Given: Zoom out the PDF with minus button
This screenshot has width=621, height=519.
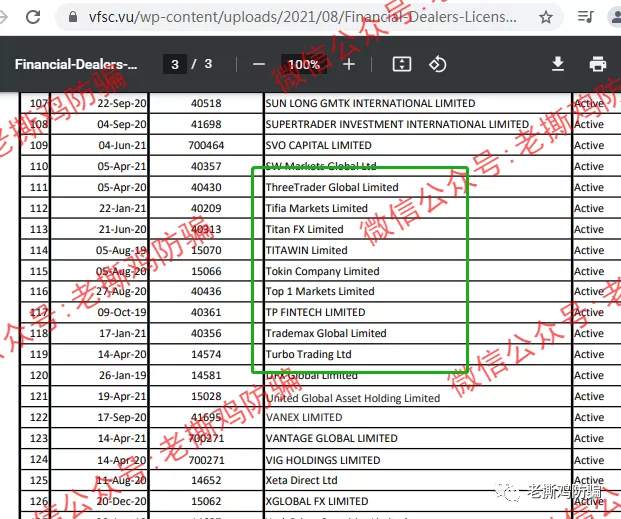Looking at the screenshot, I should [259, 64].
